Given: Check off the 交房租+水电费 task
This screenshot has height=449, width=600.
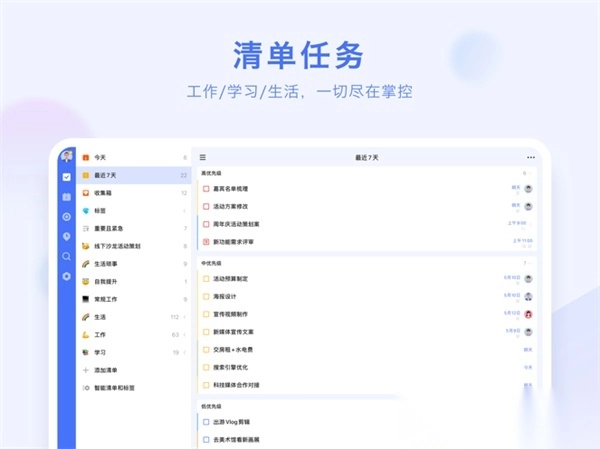Looking at the screenshot, I should [x=206, y=349].
